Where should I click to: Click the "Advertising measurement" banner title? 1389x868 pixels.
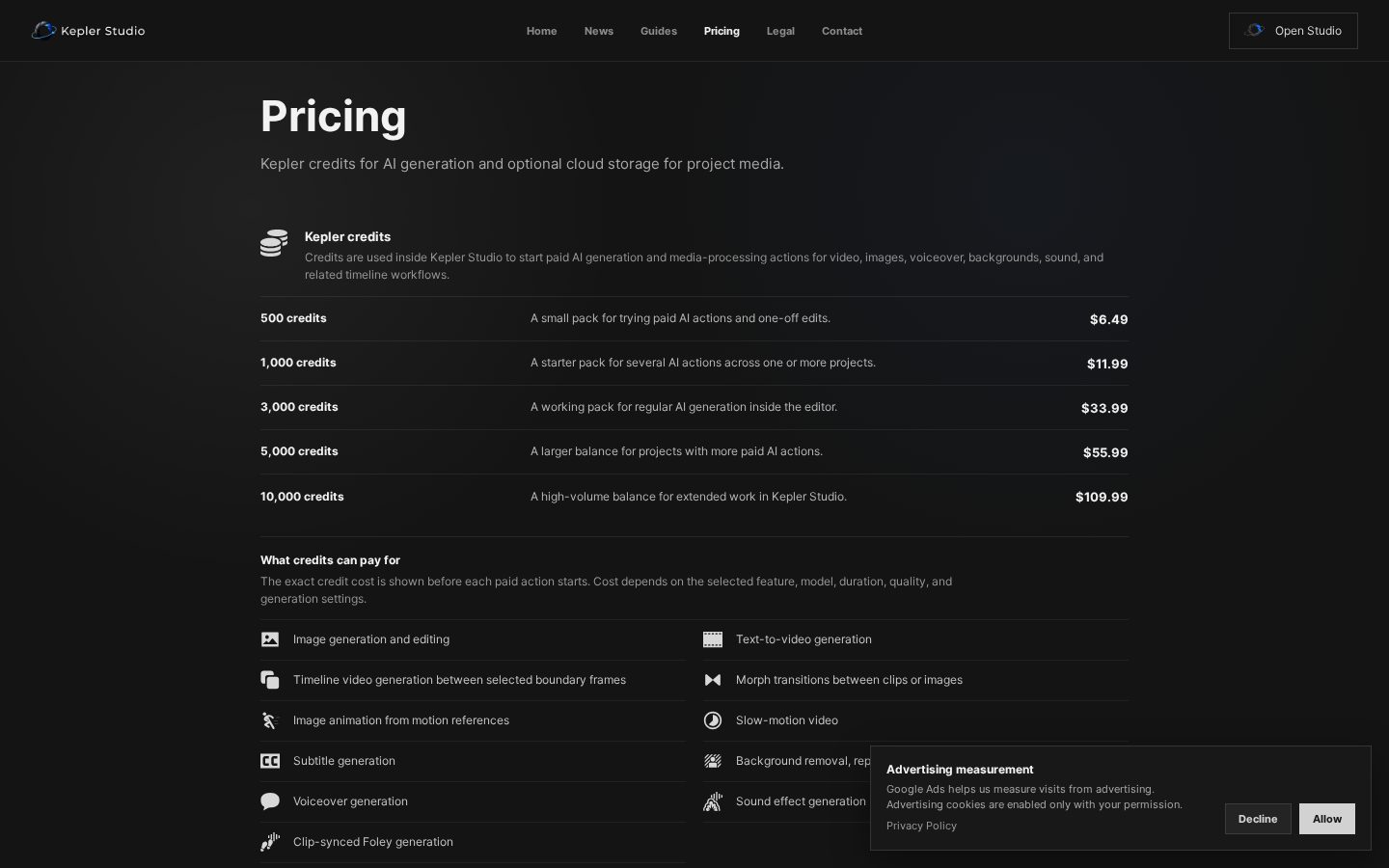960,770
